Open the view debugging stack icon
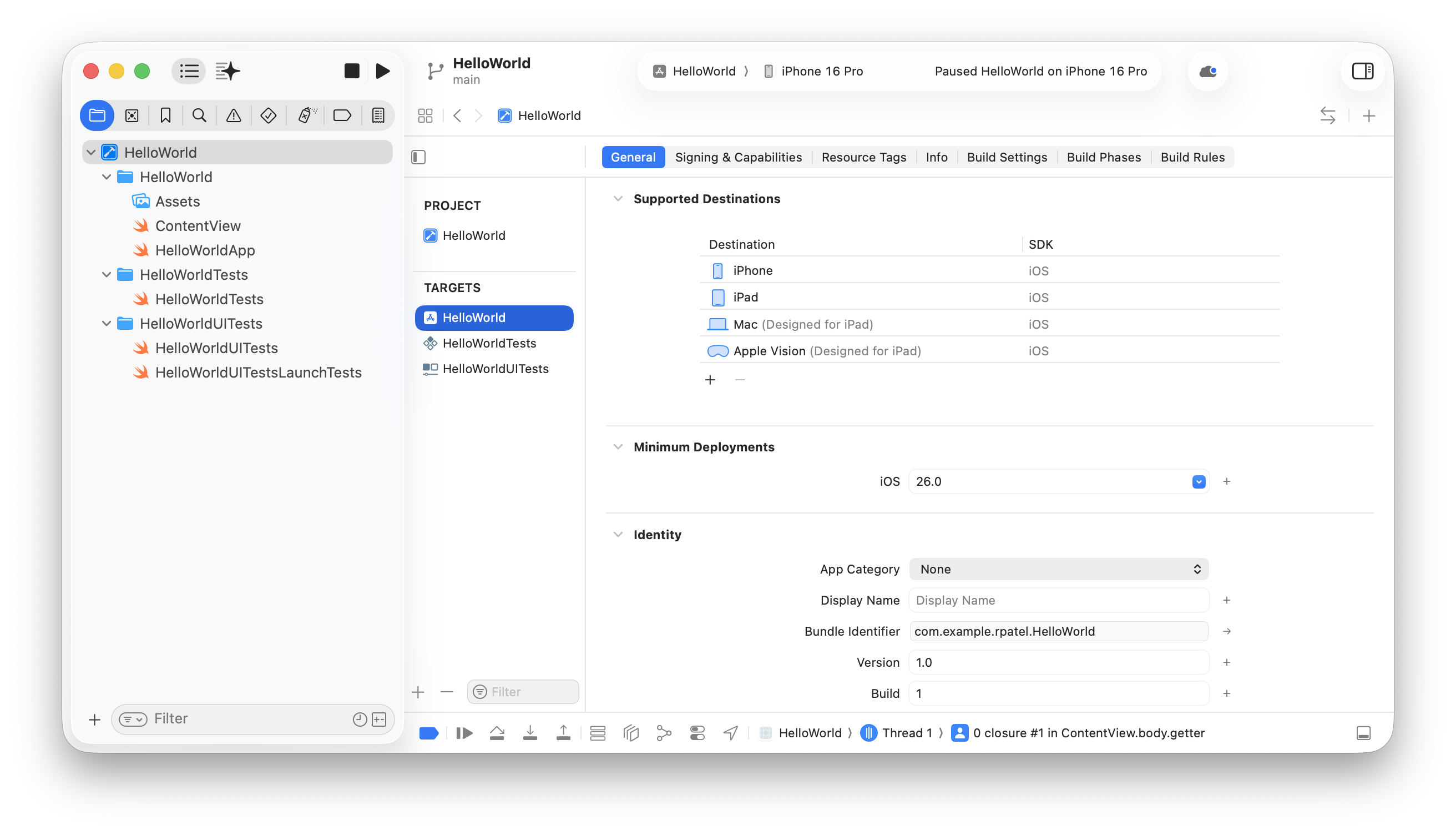The height and width of the screenshot is (835, 1456). 598,733
